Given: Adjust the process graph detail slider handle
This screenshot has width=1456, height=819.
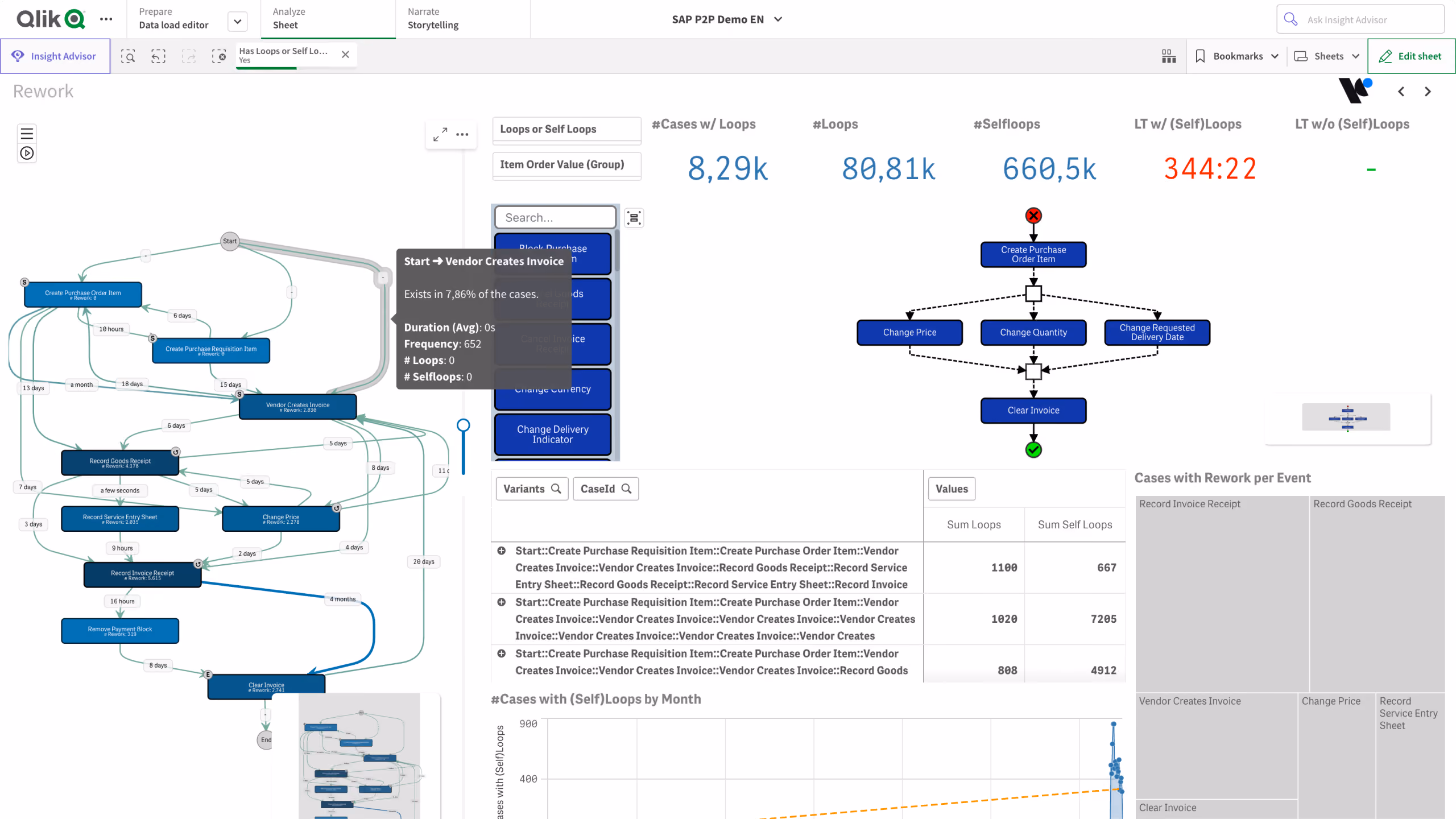Looking at the screenshot, I should (464, 425).
